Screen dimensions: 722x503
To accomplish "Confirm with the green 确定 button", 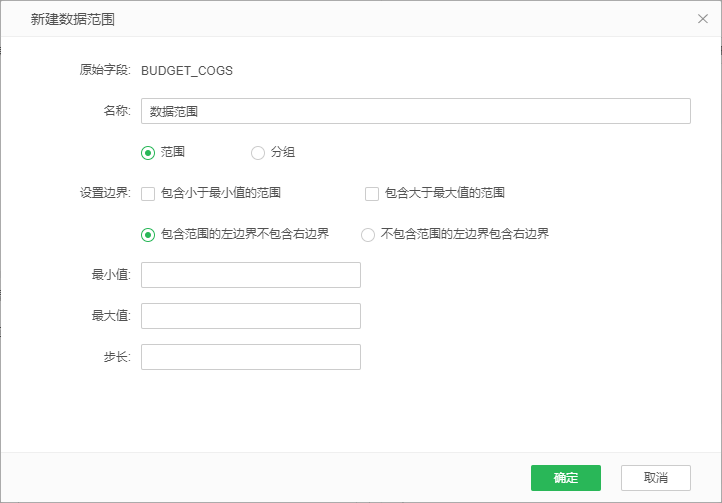I will (x=565, y=478).
